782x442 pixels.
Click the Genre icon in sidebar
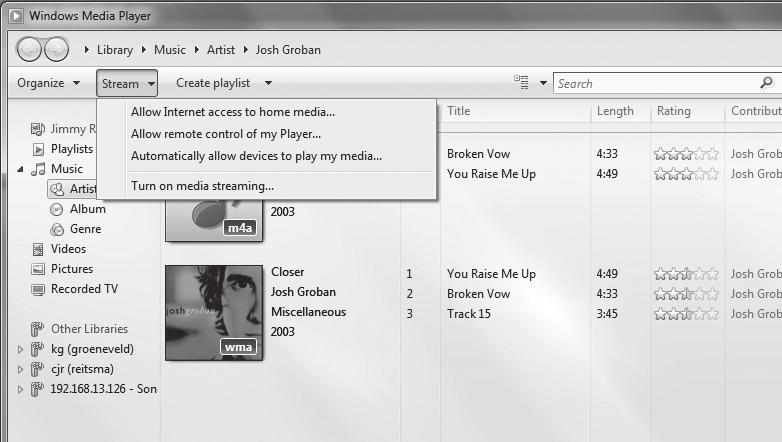(57, 229)
